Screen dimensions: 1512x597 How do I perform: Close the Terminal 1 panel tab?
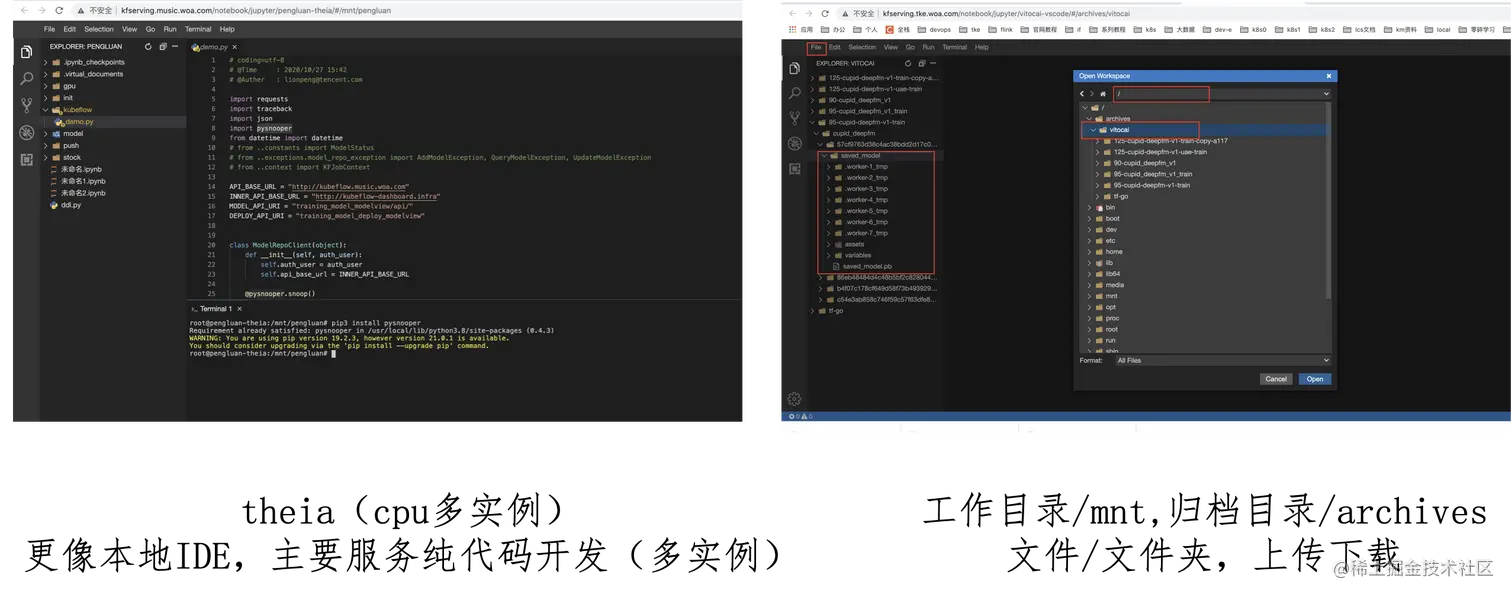pyautogui.click(x=240, y=309)
